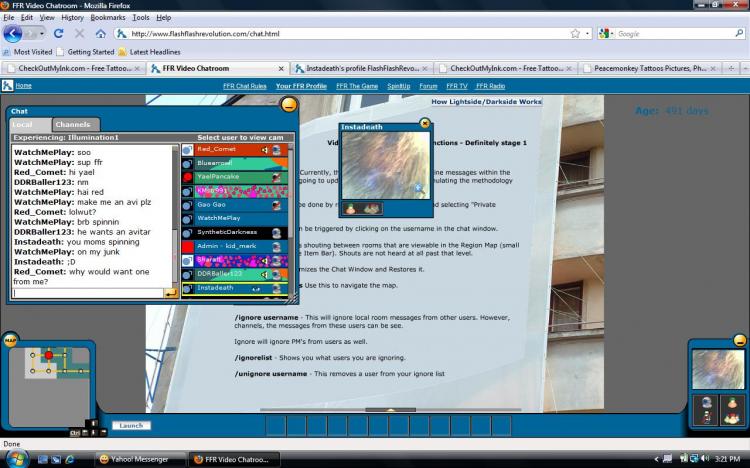Click into the chat message input field
The width and height of the screenshot is (750, 468).
tap(88, 293)
